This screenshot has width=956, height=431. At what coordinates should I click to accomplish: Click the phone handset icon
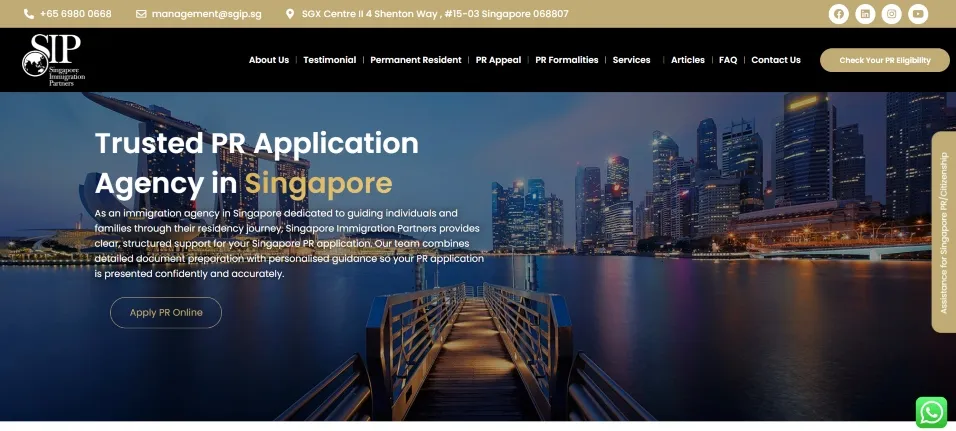point(29,13)
